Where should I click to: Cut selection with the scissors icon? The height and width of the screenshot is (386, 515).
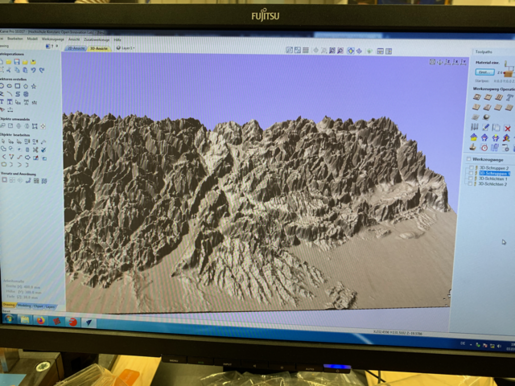(x=9, y=70)
